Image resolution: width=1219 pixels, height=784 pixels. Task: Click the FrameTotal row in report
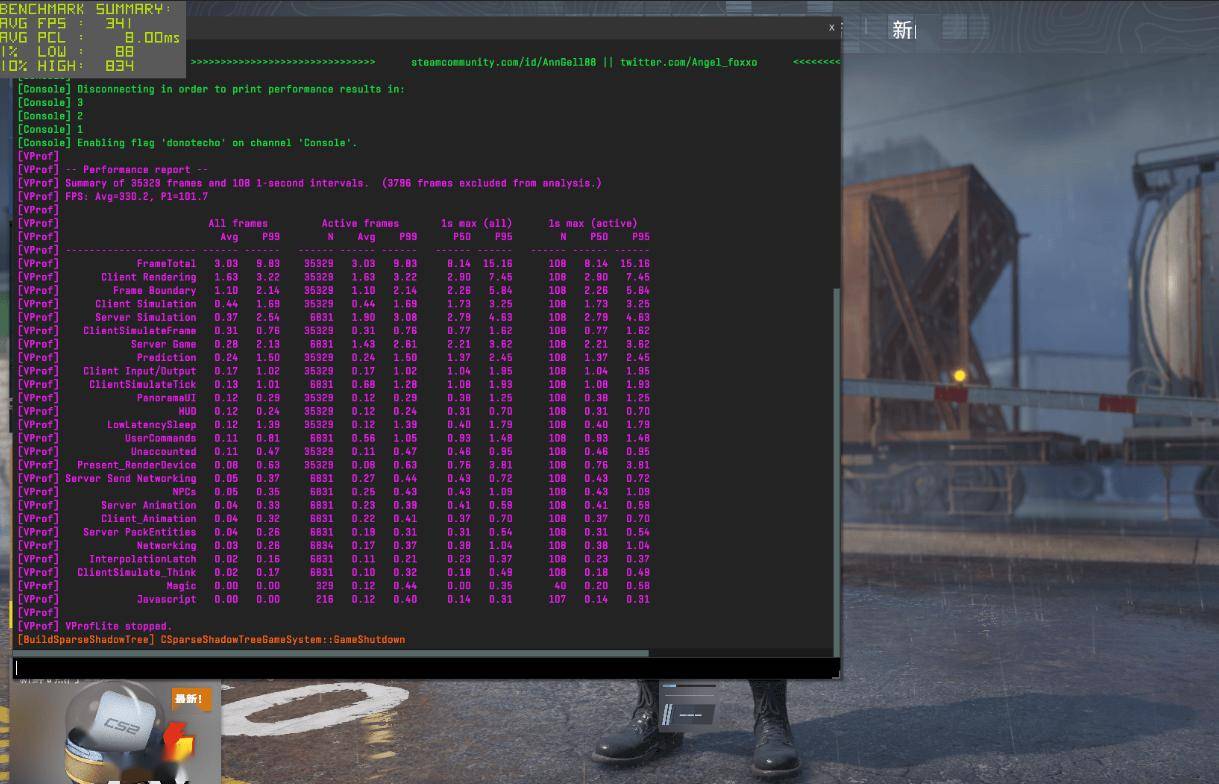click(x=166, y=264)
